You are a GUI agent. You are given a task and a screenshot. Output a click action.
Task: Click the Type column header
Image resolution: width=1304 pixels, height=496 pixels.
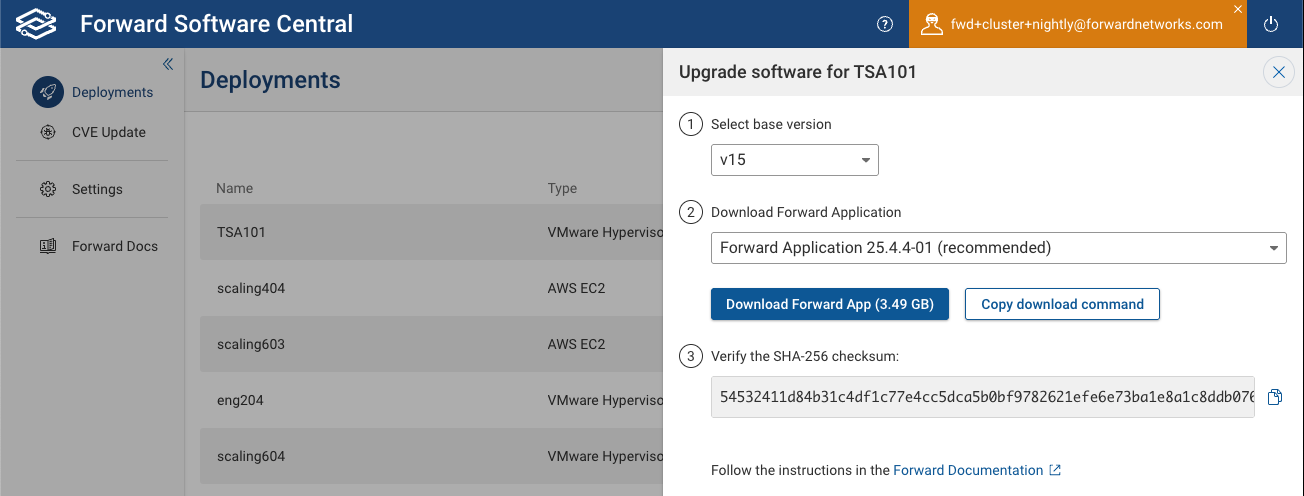click(x=562, y=188)
